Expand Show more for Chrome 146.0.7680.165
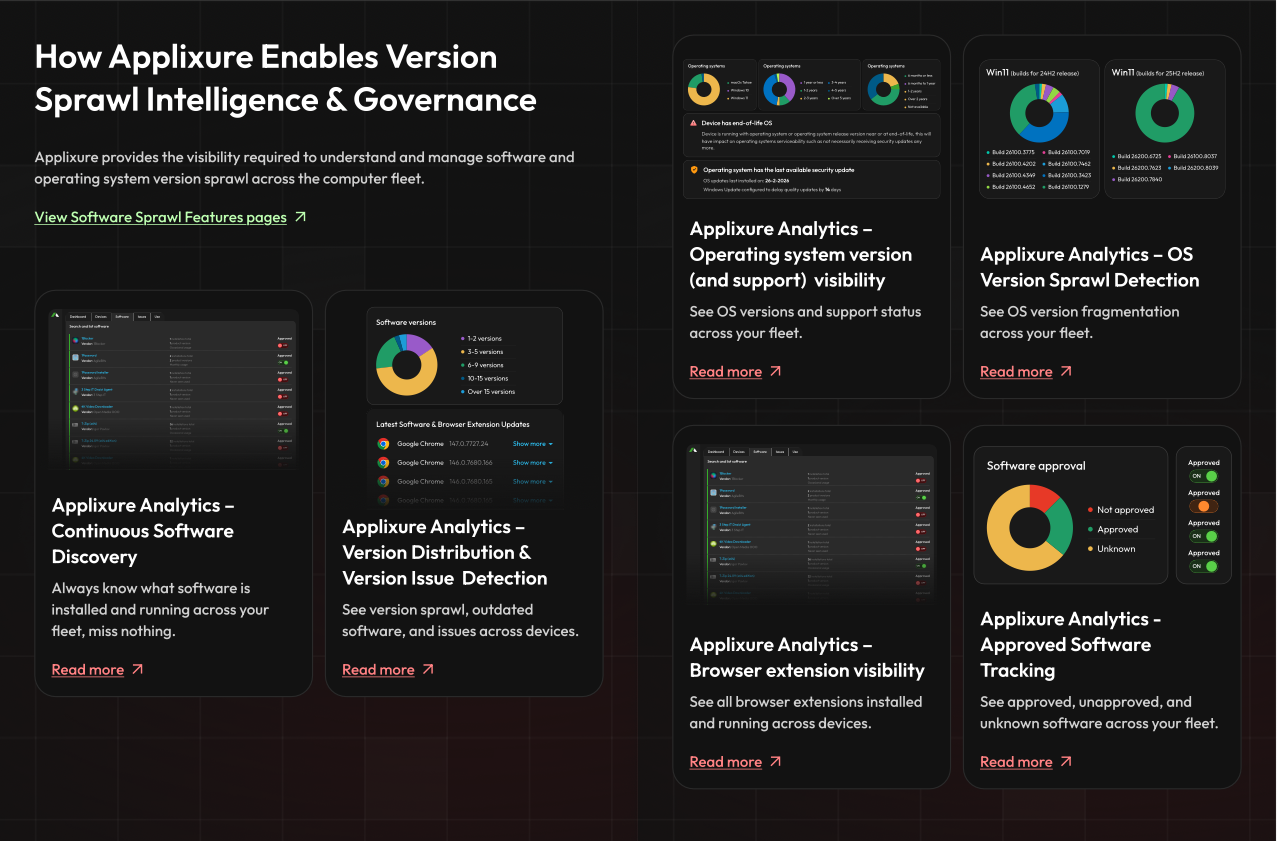Image resolution: width=1277 pixels, height=841 pixels. coord(533,482)
